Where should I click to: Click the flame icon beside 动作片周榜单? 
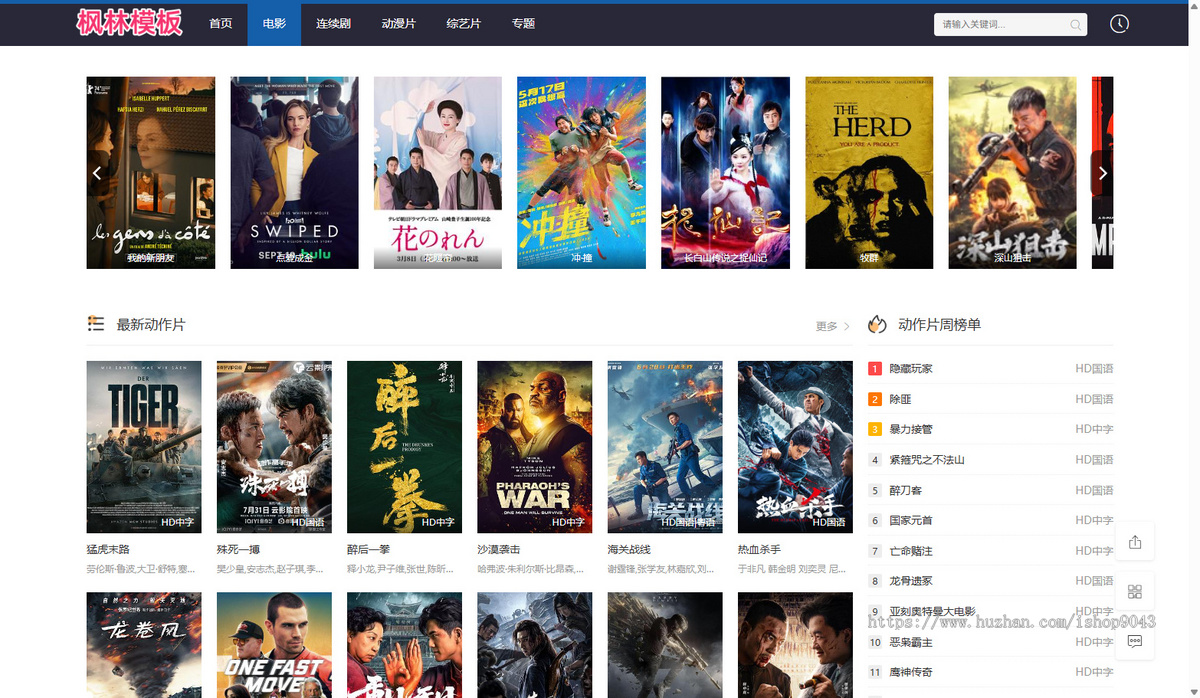coord(877,324)
